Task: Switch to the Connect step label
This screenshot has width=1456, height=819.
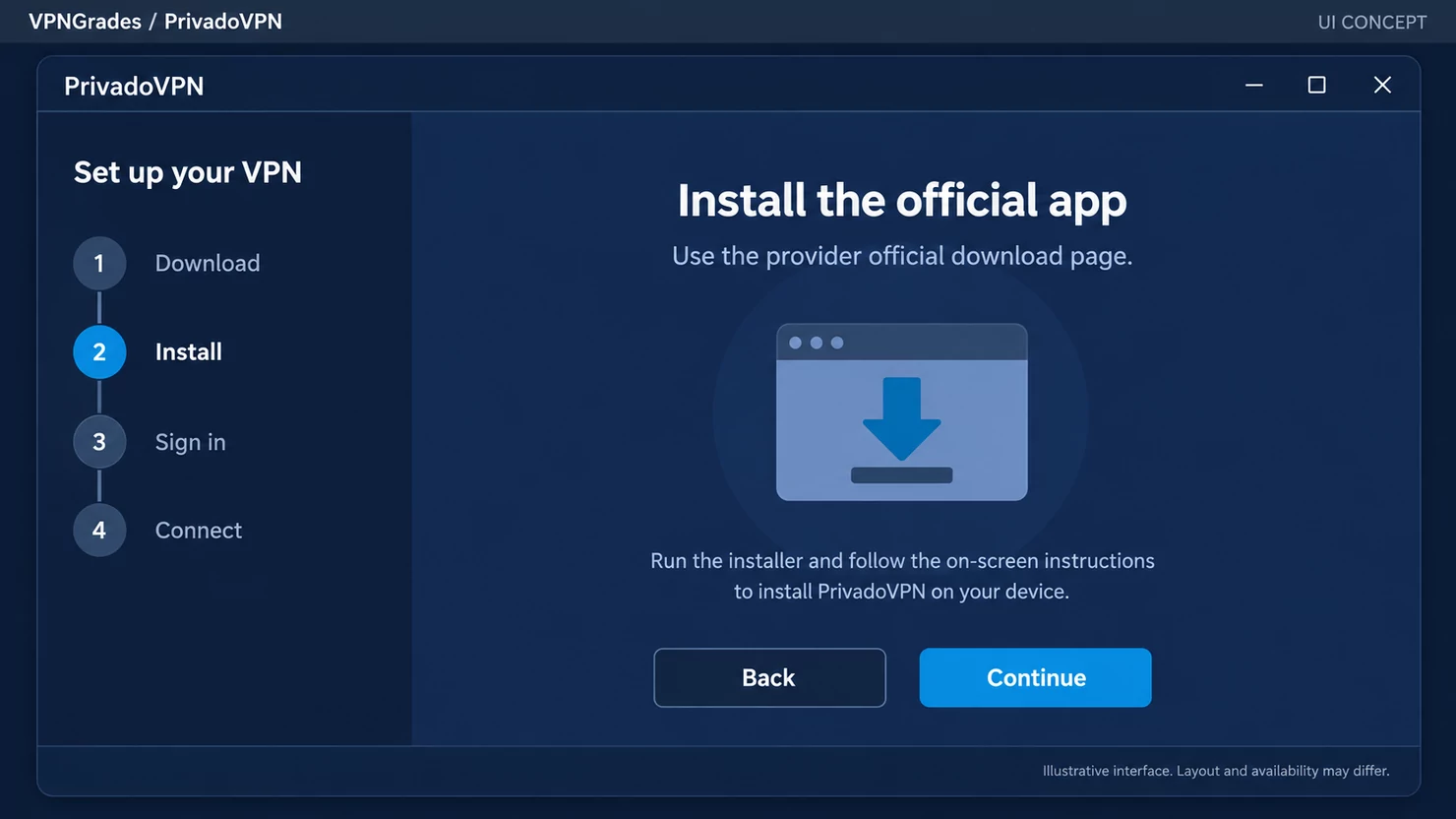Action: pyautogui.click(x=199, y=530)
